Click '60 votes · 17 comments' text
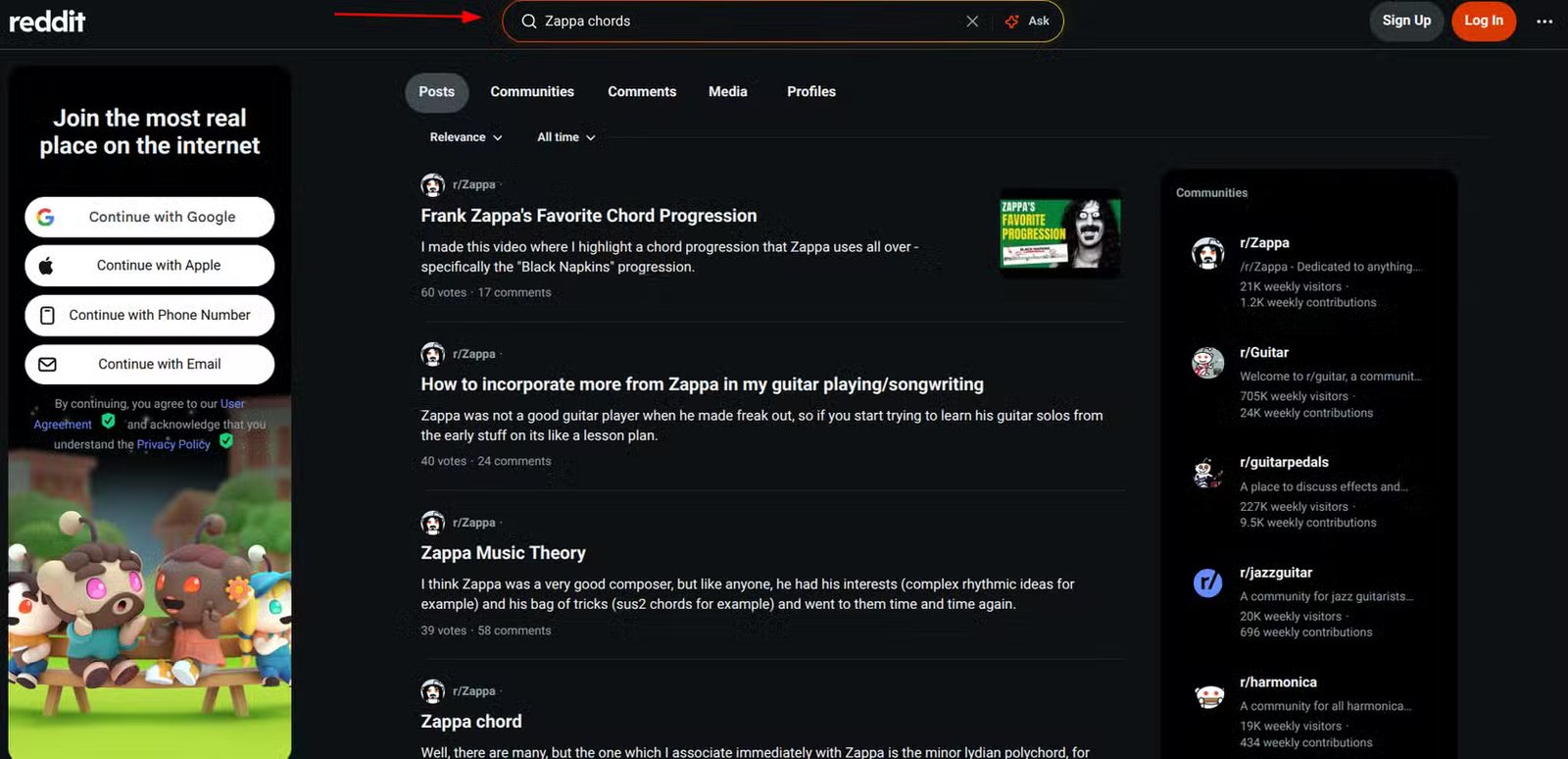 [x=486, y=292]
